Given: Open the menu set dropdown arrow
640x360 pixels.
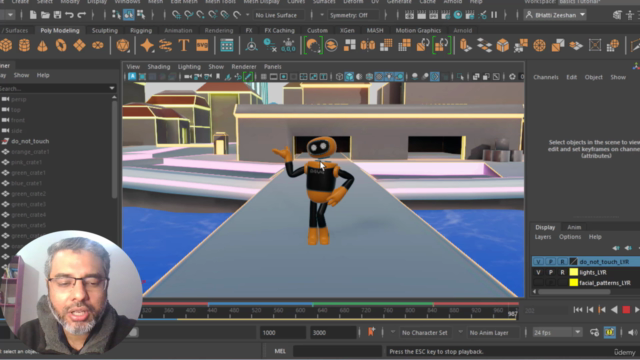Looking at the screenshot, I should pos(10,15).
